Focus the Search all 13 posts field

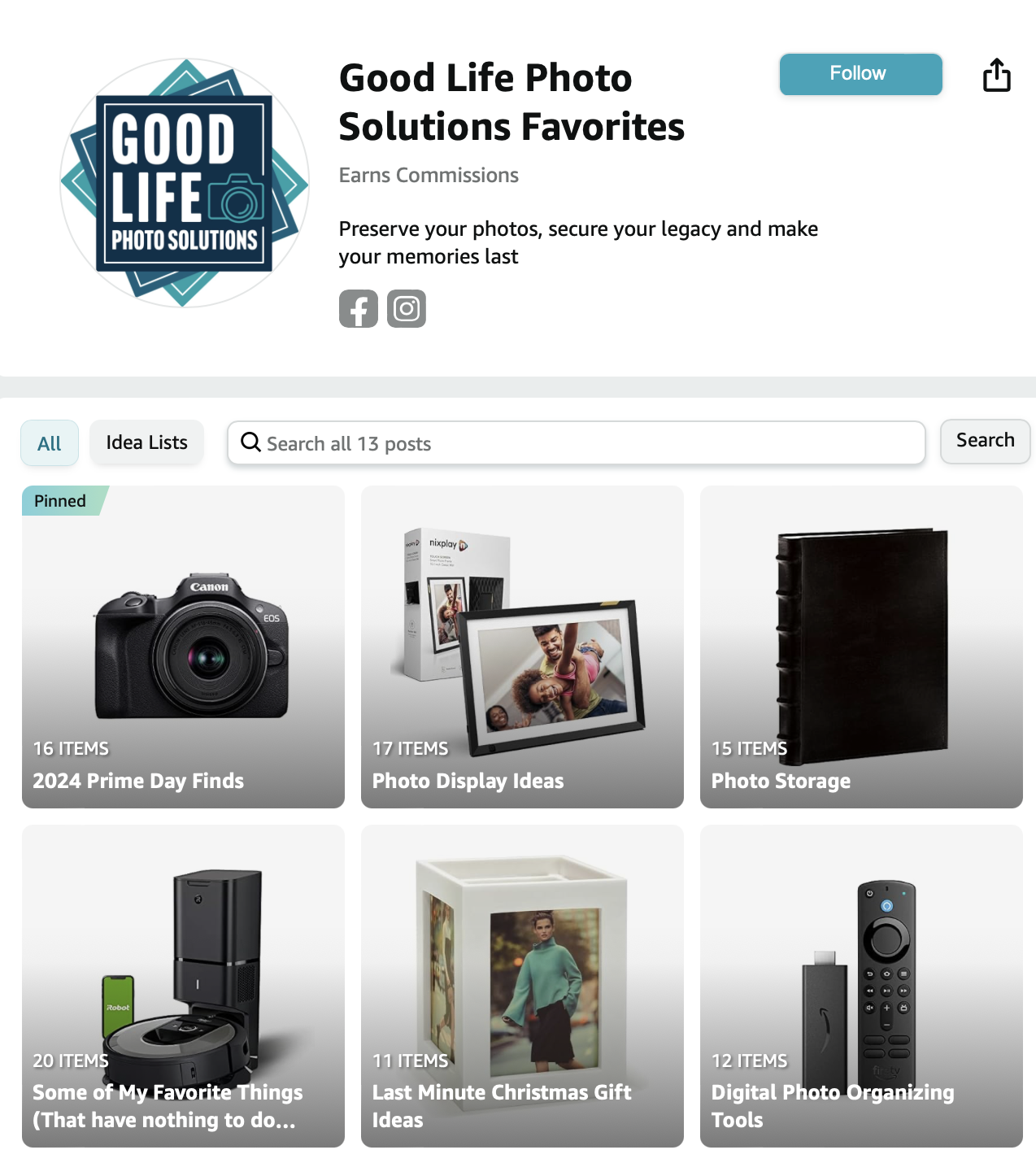[577, 443]
